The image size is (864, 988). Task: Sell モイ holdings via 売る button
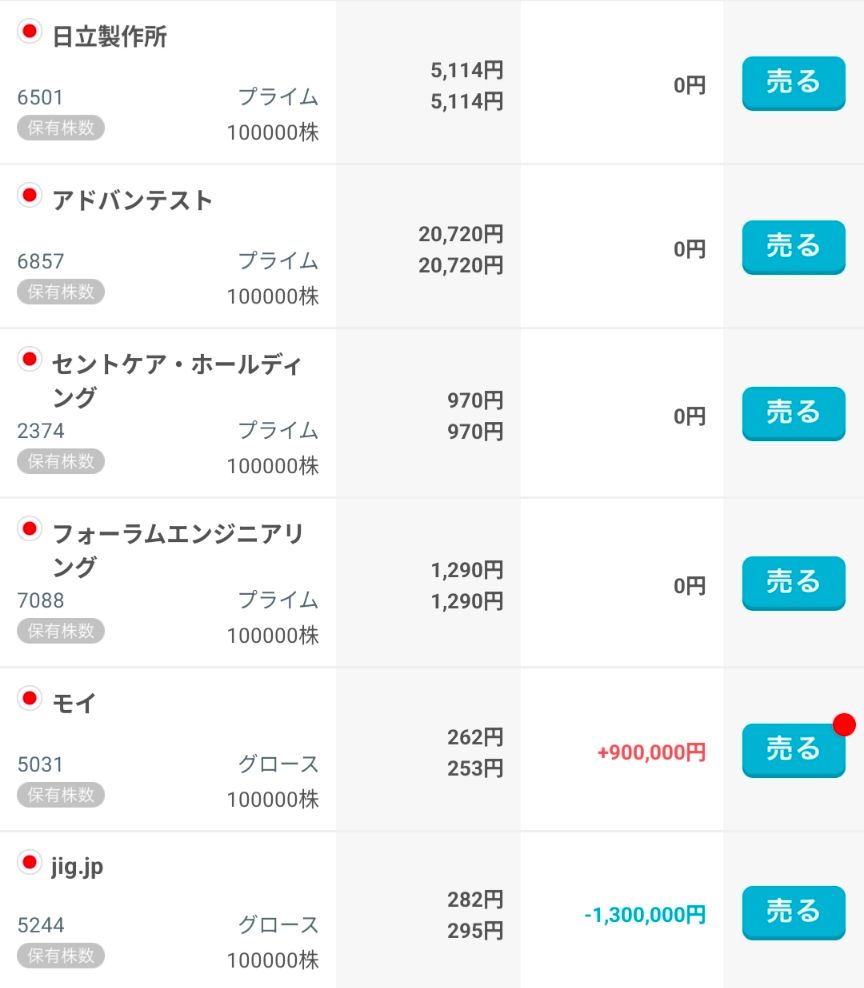tap(793, 750)
